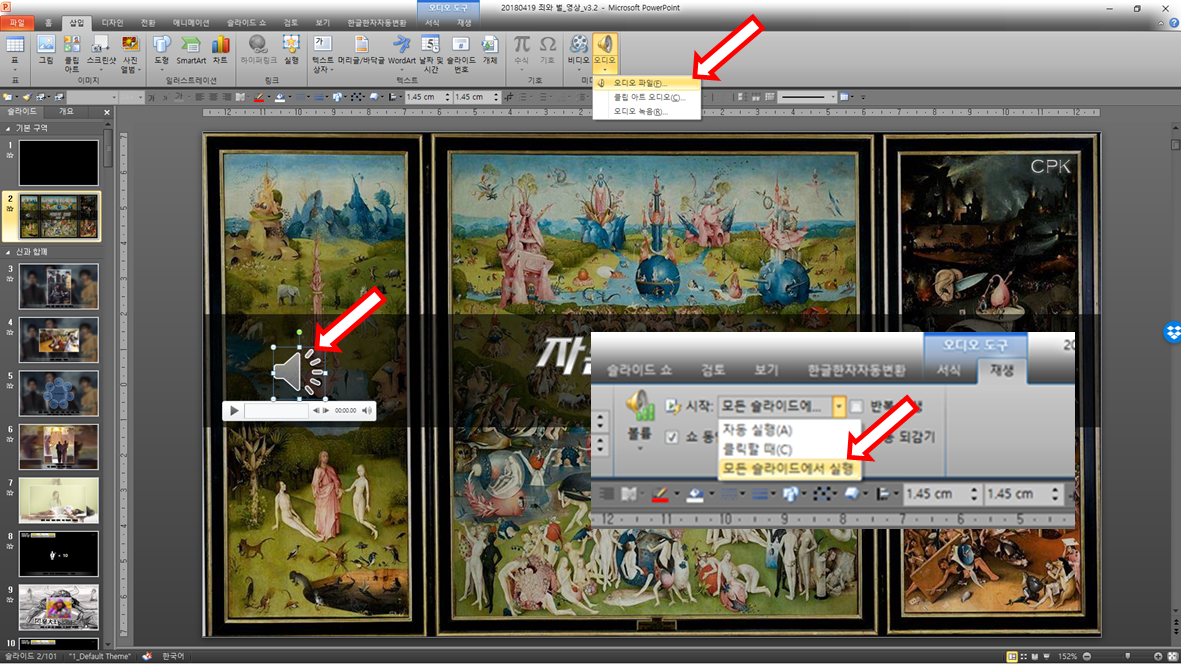Collapse the 신과 함께 section header
The width and height of the screenshot is (1181, 664).
point(8,252)
